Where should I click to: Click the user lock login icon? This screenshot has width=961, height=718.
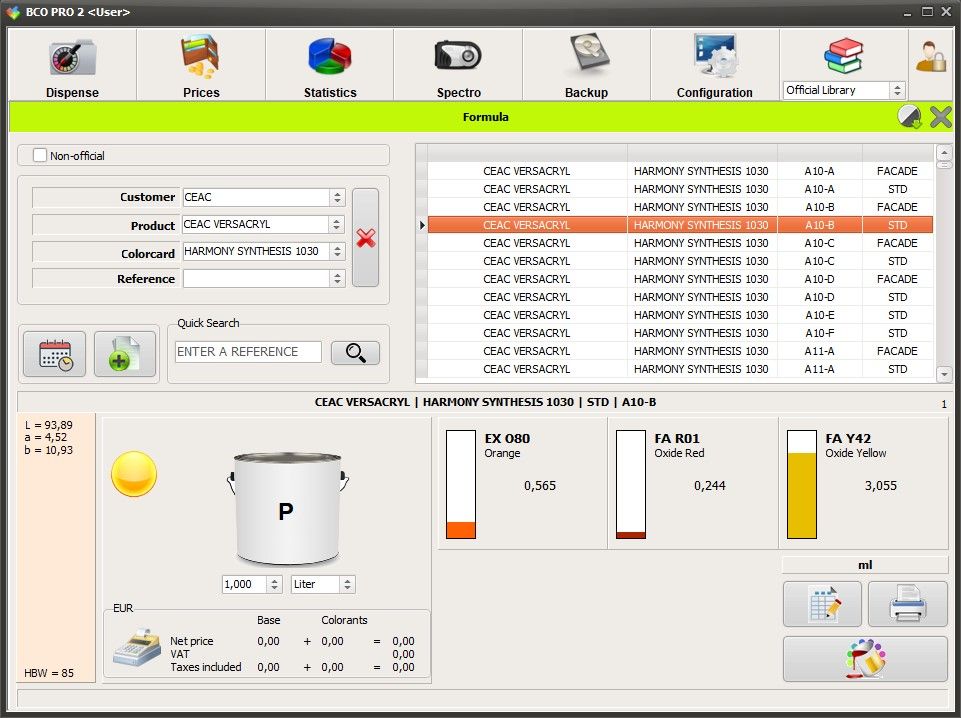[930, 58]
